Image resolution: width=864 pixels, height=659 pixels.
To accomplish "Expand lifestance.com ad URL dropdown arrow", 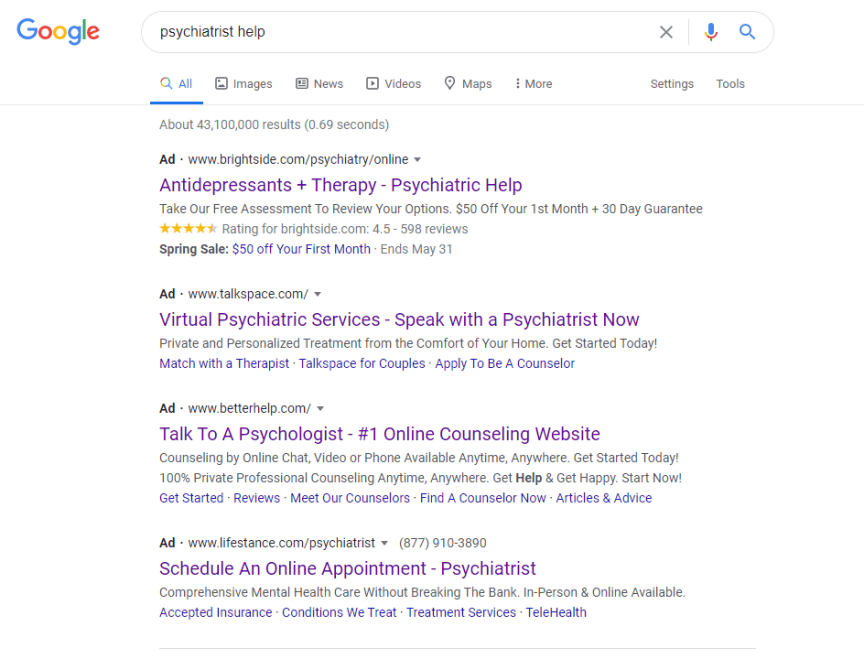I will (x=384, y=543).
